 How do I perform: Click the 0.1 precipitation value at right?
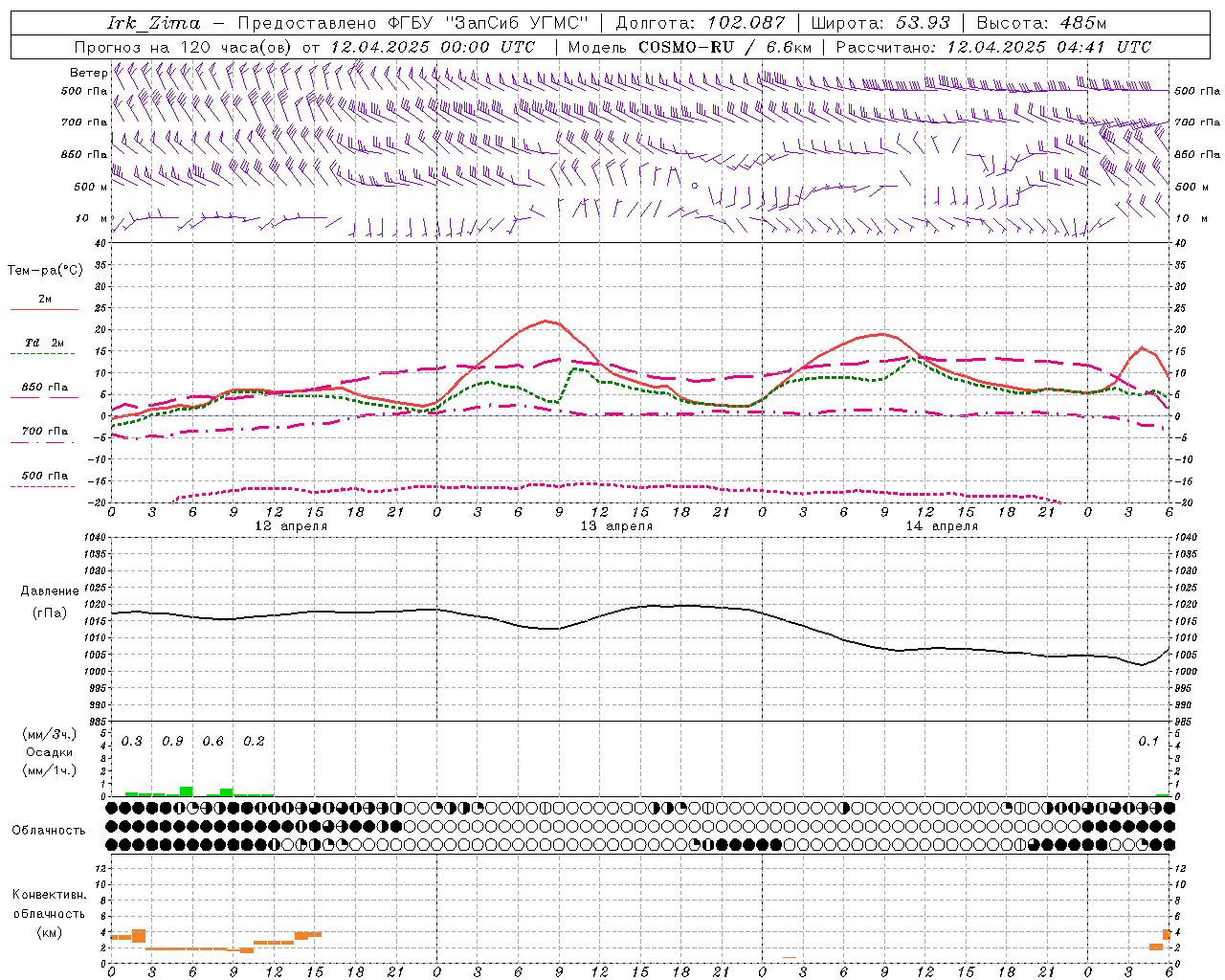[1148, 742]
